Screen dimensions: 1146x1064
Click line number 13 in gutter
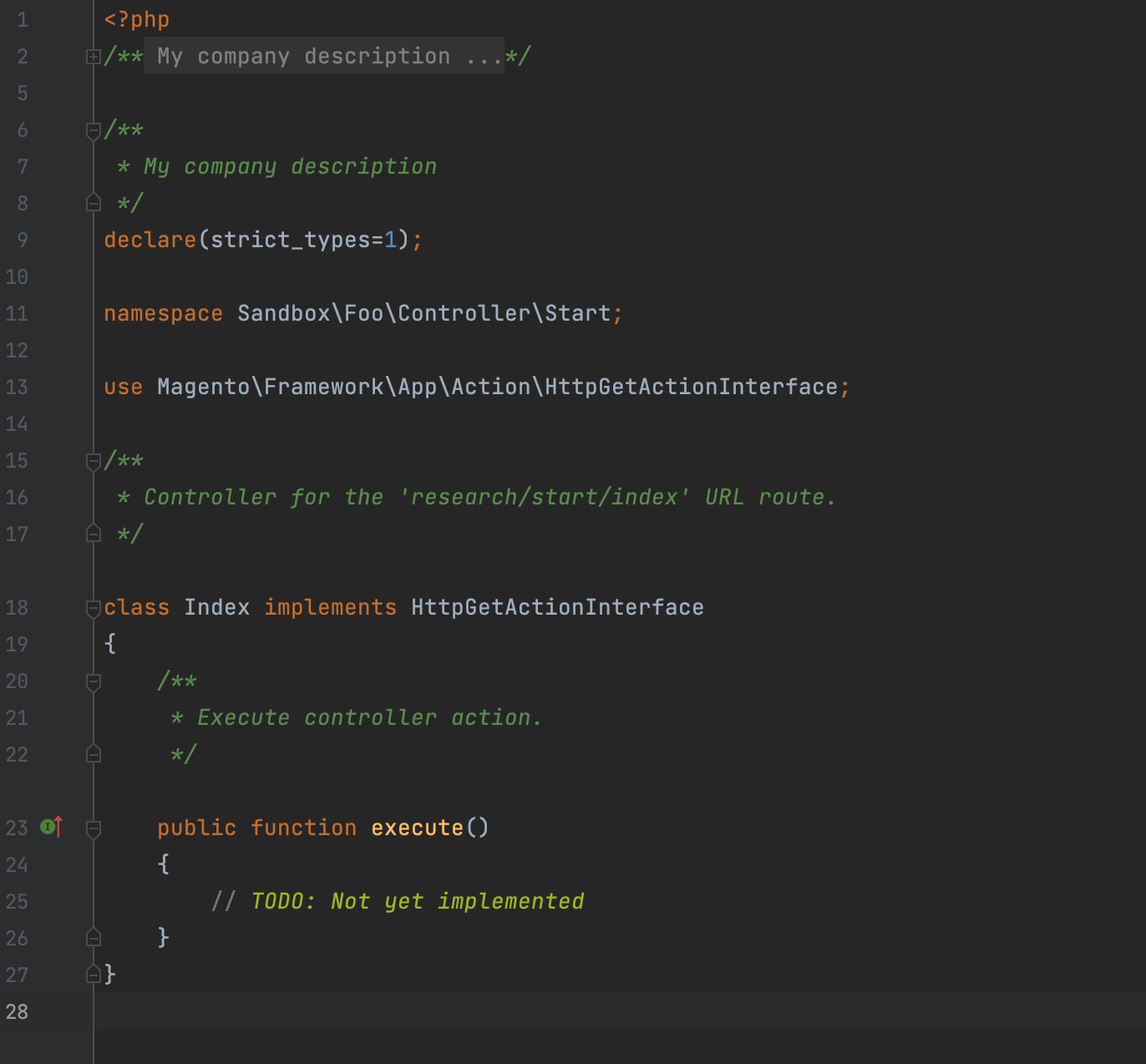[x=17, y=387]
